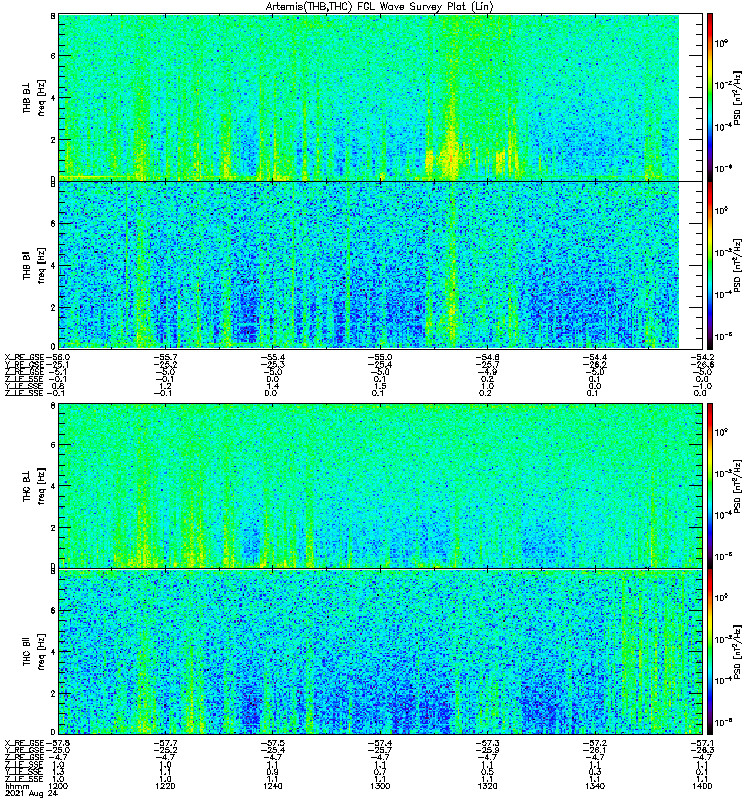Click the THC 'X_RE_GSE' row label
The height and width of the screenshot is (800, 750).
[25, 743]
